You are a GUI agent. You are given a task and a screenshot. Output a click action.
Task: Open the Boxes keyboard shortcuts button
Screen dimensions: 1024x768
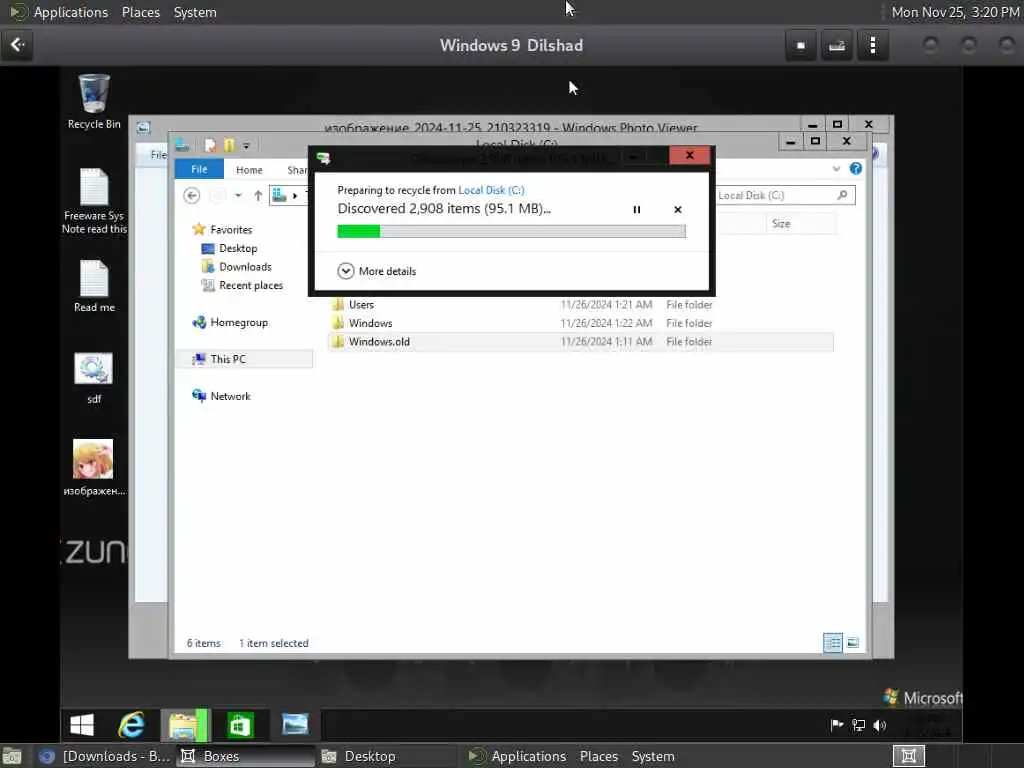(x=837, y=46)
